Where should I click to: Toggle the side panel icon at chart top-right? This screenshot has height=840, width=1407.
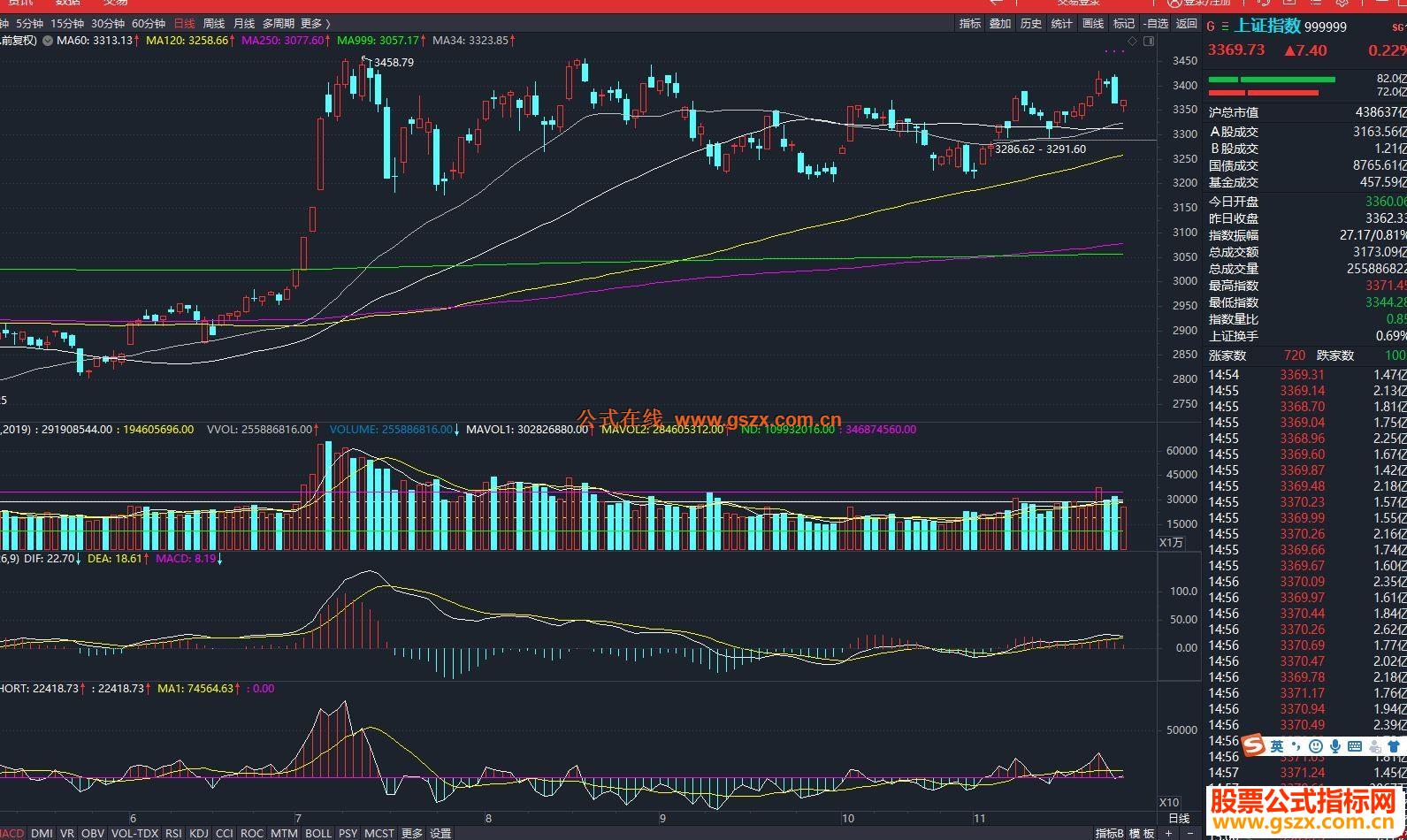[x=1149, y=41]
